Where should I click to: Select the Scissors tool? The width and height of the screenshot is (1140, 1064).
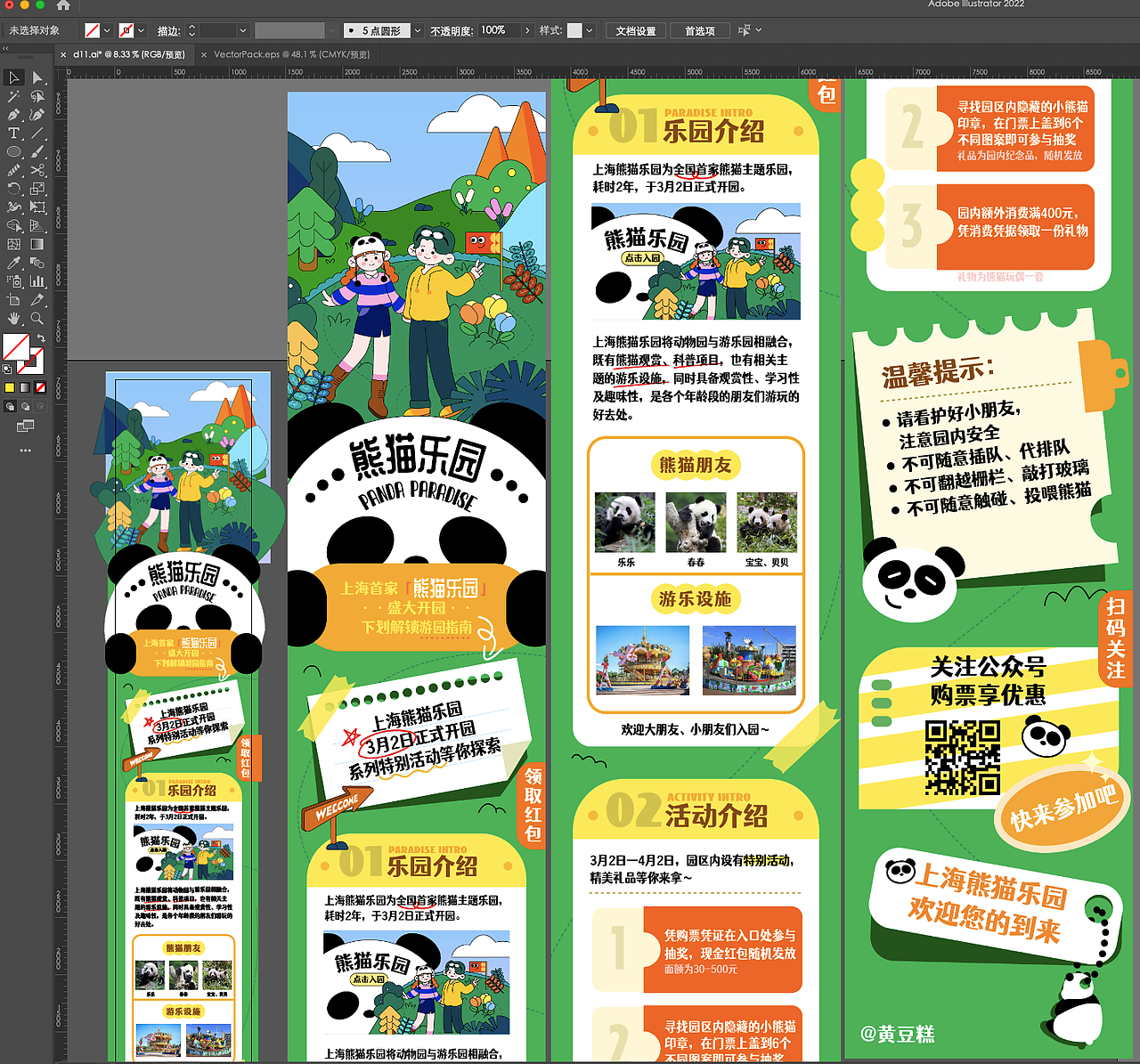click(x=37, y=170)
